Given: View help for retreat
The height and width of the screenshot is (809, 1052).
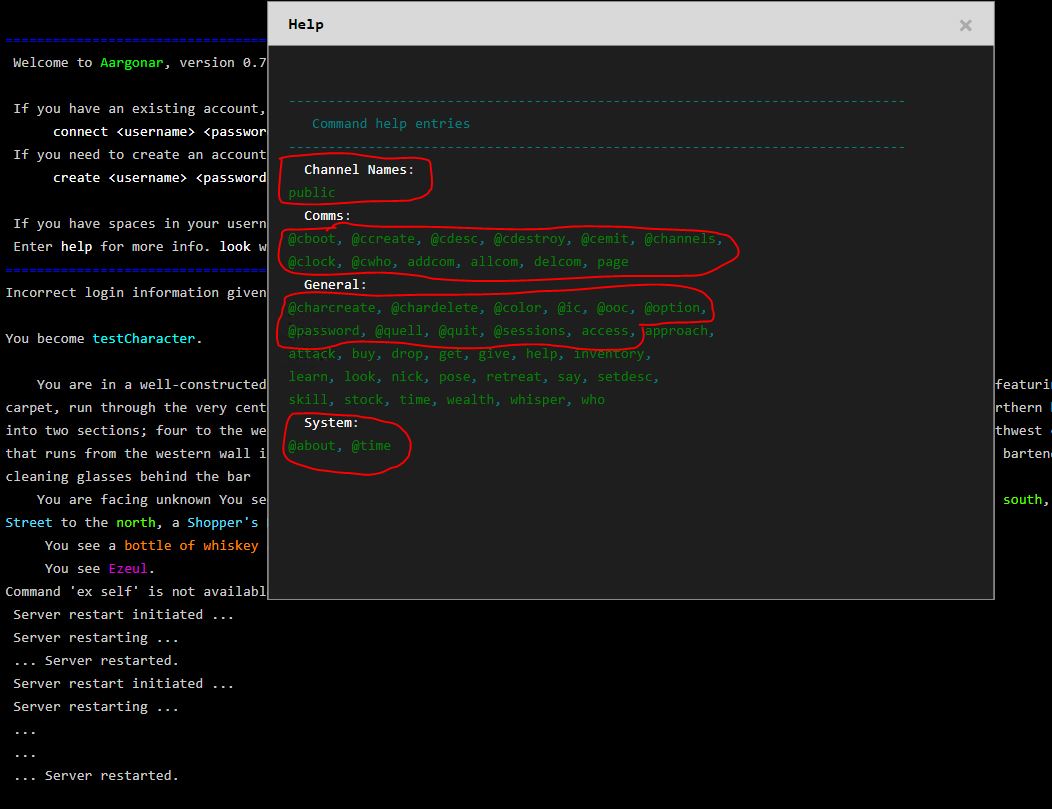Looking at the screenshot, I should 514,377.
